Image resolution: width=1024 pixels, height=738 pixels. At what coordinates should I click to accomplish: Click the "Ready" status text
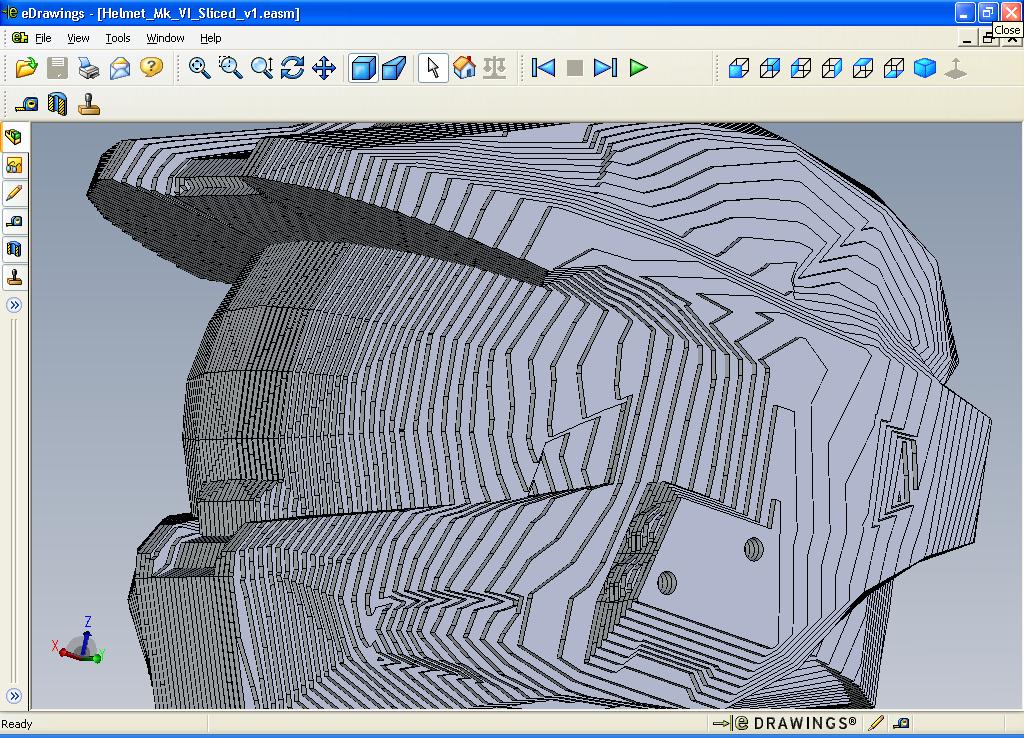[16, 724]
